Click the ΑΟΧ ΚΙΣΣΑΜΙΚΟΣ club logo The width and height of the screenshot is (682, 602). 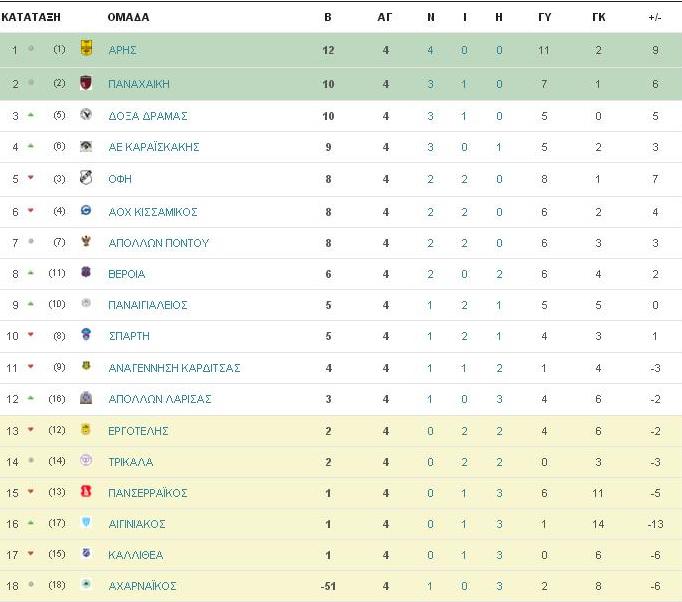86,210
